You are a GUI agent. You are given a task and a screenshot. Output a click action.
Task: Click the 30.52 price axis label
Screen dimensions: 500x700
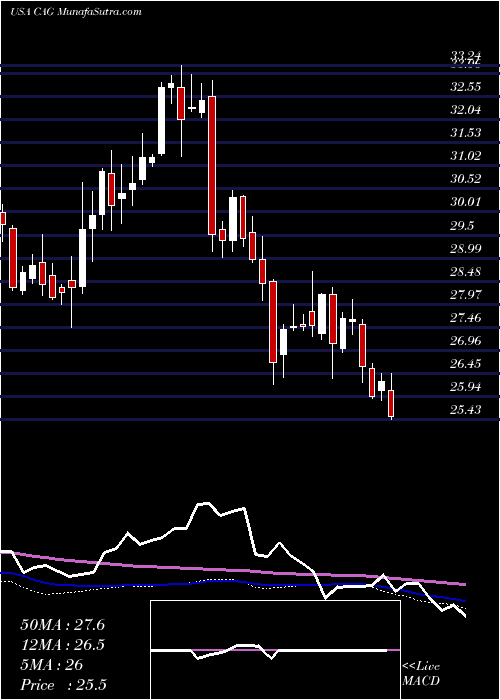point(466,179)
